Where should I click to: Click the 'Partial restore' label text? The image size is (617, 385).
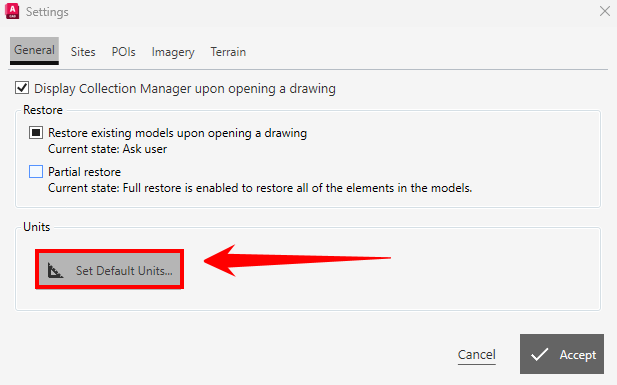point(85,172)
